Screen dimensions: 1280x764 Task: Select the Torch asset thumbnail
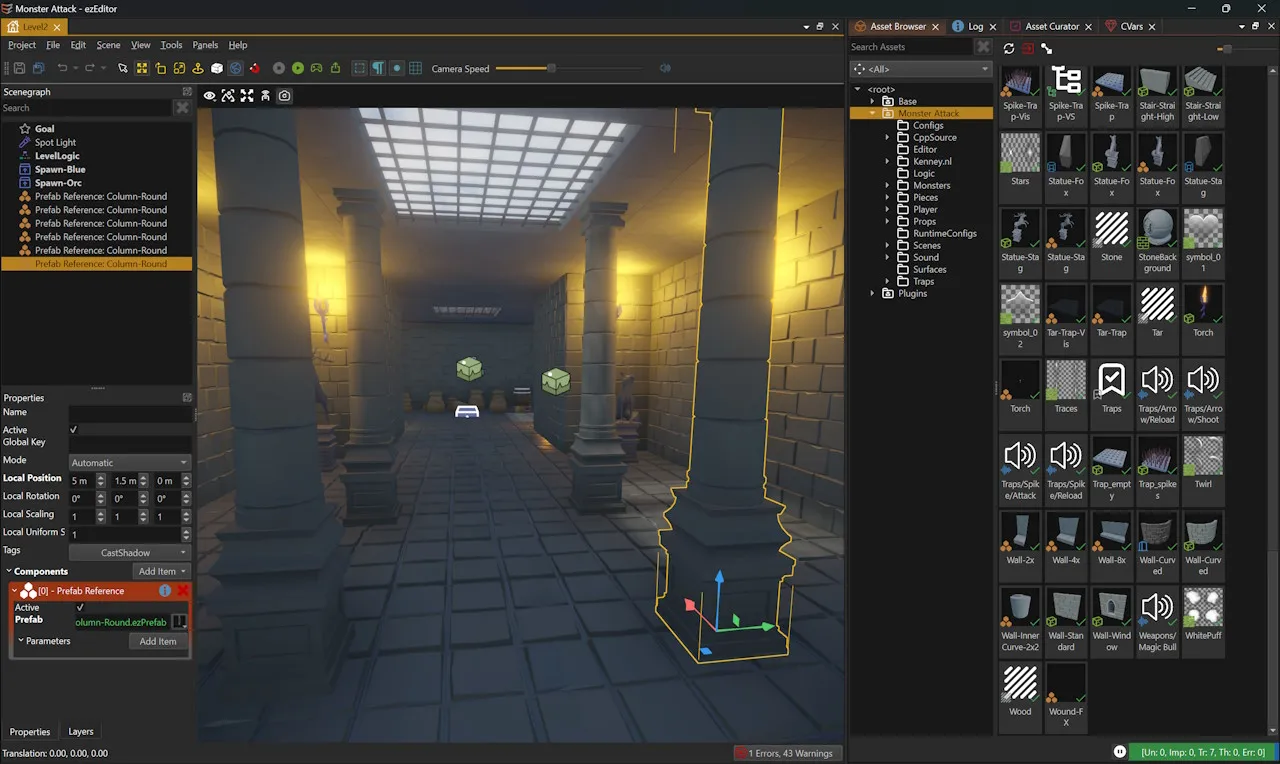pyautogui.click(x=1202, y=305)
